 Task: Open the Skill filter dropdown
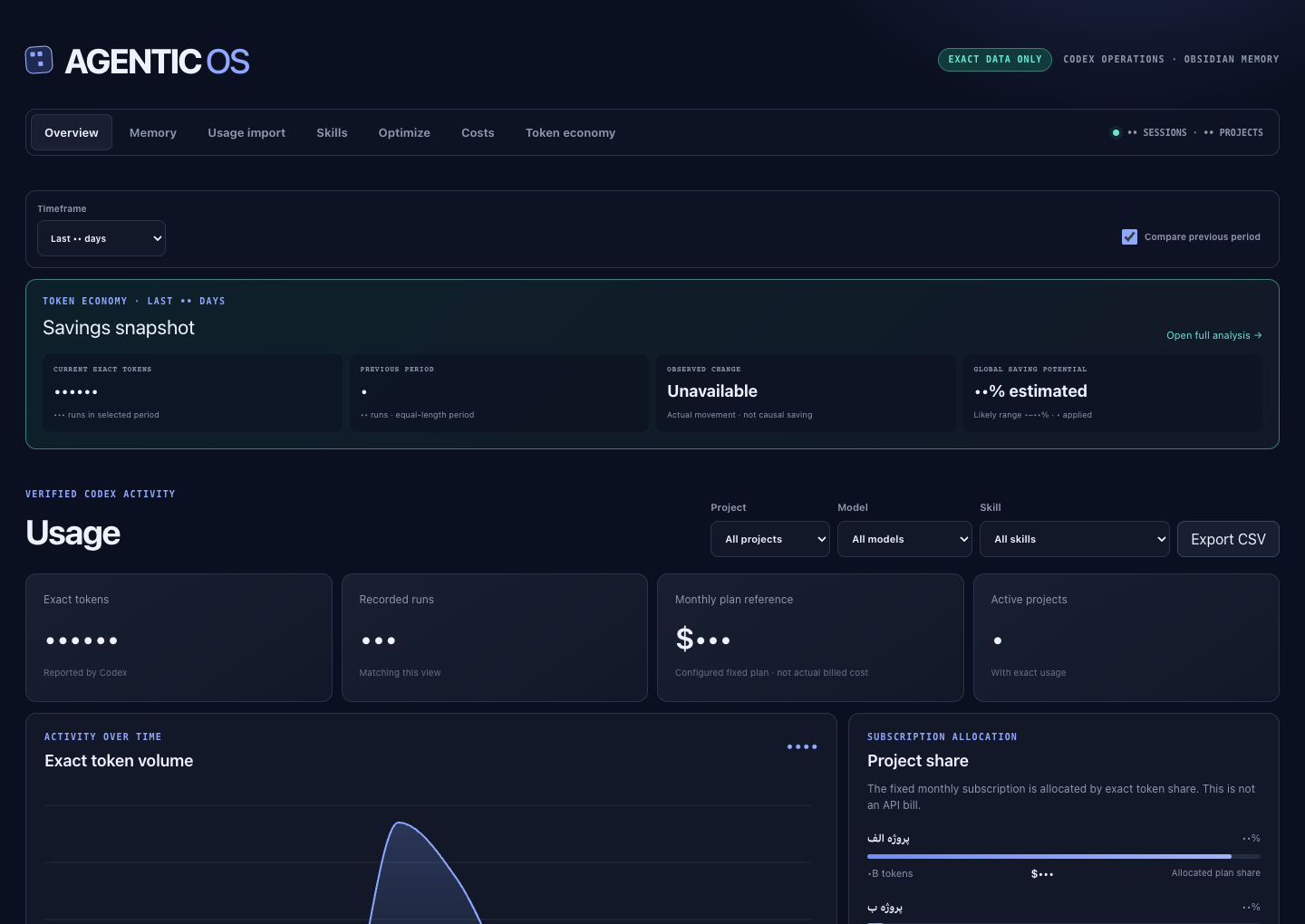click(1075, 539)
